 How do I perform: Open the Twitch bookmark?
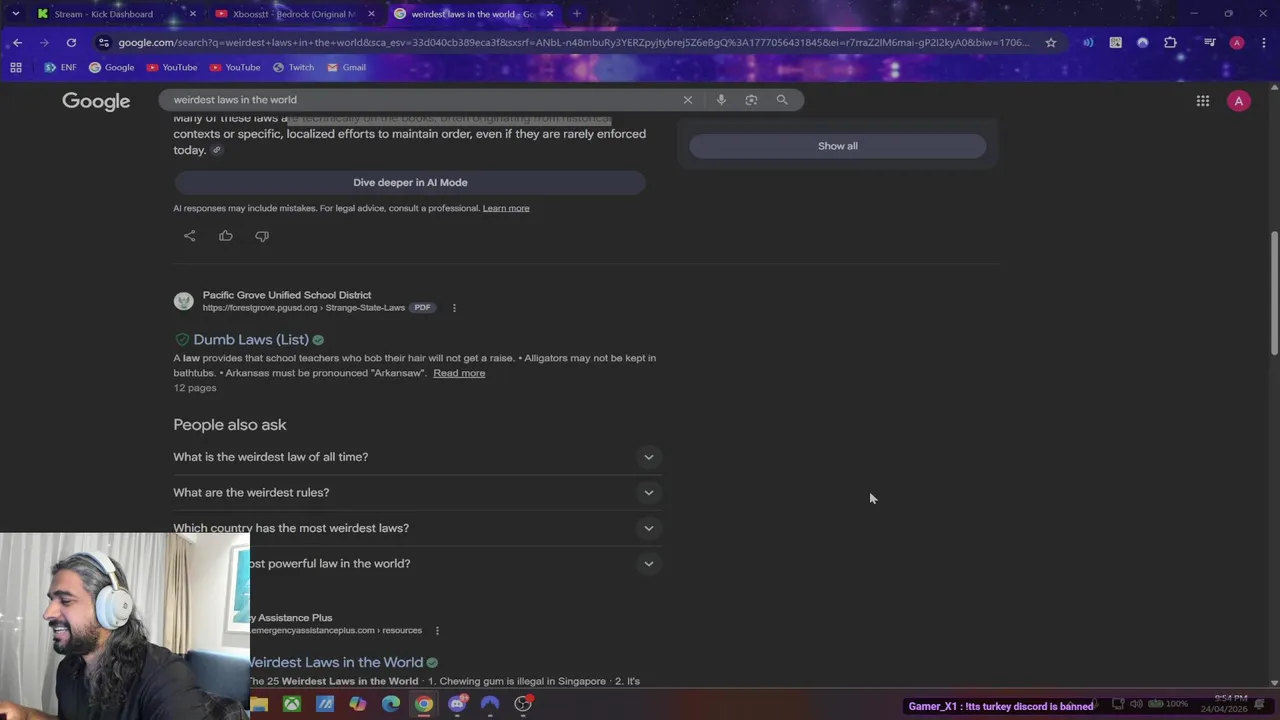tap(293, 67)
